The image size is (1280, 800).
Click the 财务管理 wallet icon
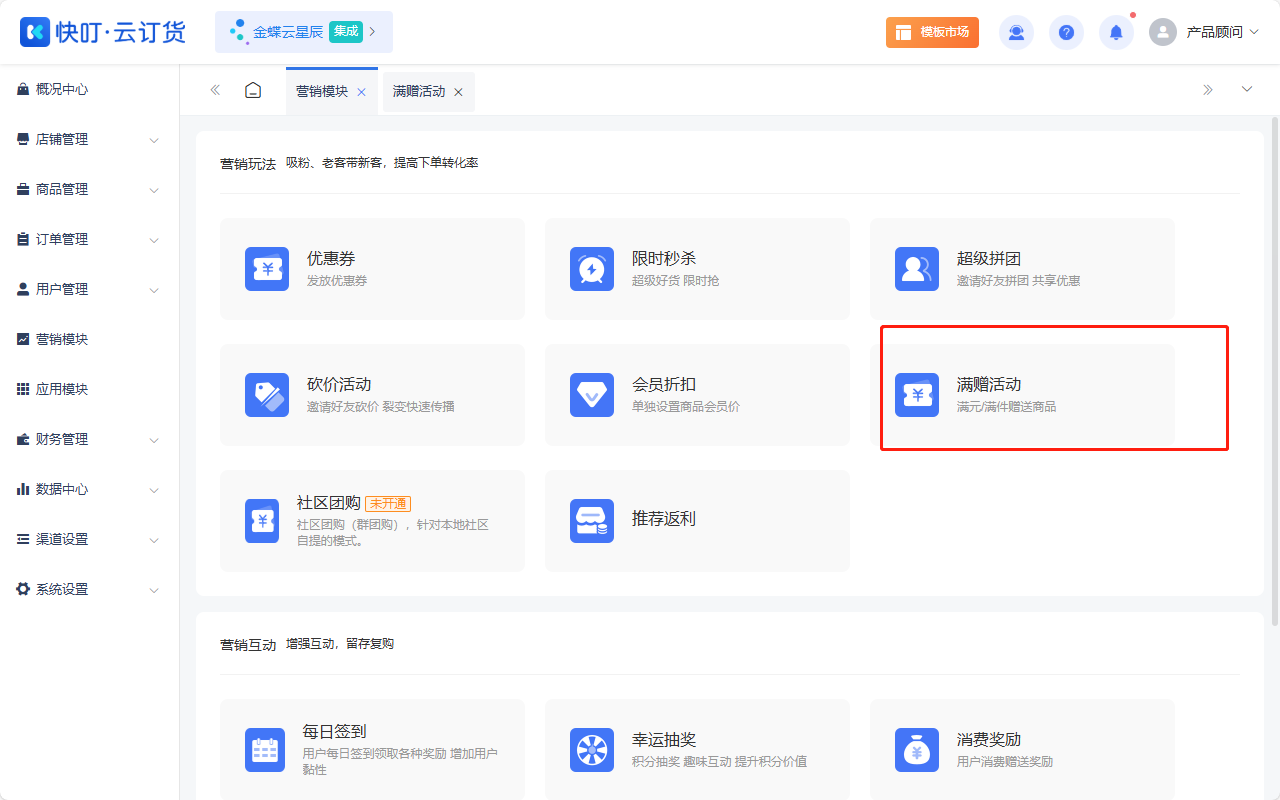click(23, 439)
